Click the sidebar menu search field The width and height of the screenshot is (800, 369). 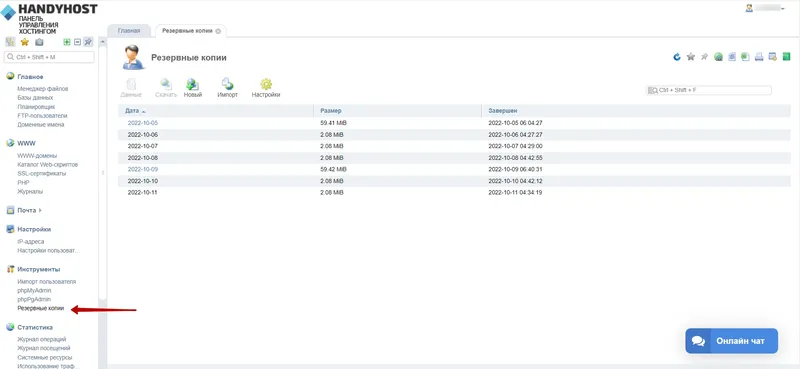click(x=49, y=57)
